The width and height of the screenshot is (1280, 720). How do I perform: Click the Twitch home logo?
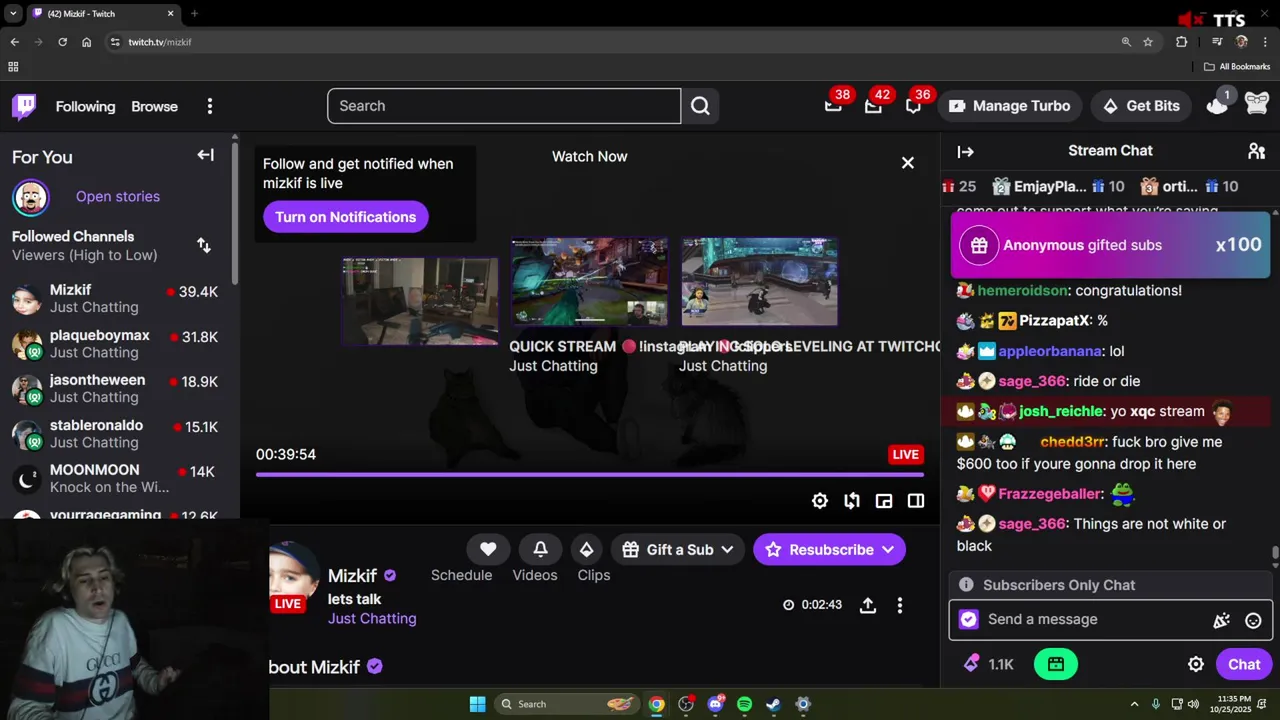(x=24, y=106)
